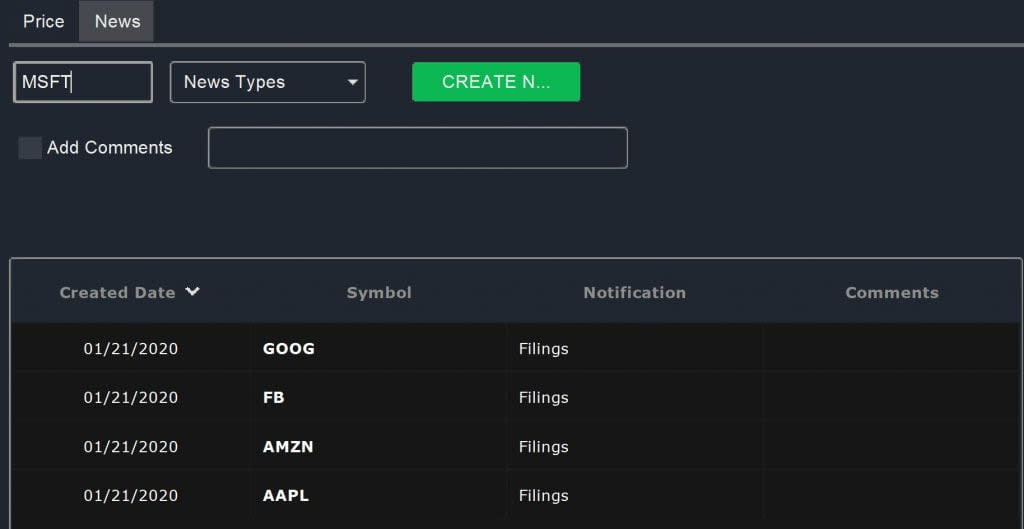
Task: Enable the Add Comments checkbox
Action: coord(30,148)
